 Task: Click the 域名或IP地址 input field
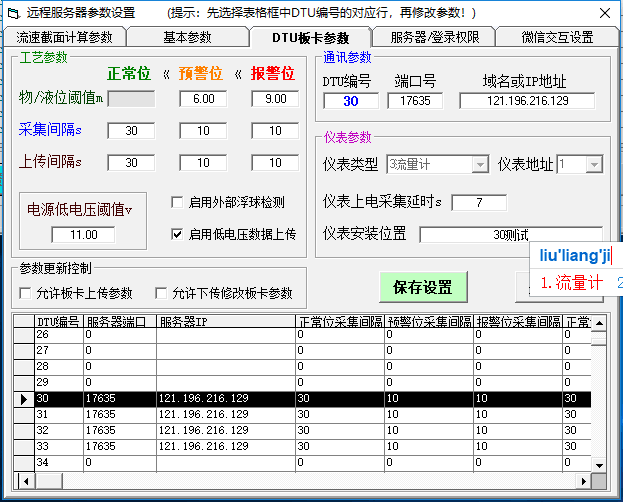pyautogui.click(x=527, y=101)
